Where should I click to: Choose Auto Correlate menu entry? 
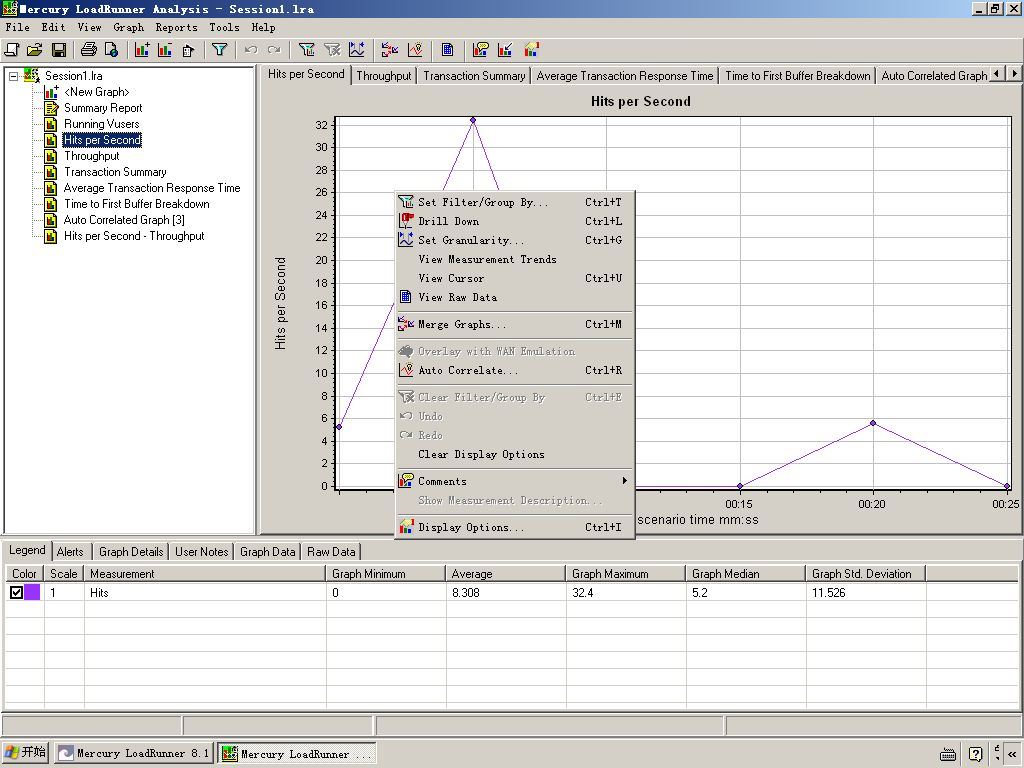[515, 370]
